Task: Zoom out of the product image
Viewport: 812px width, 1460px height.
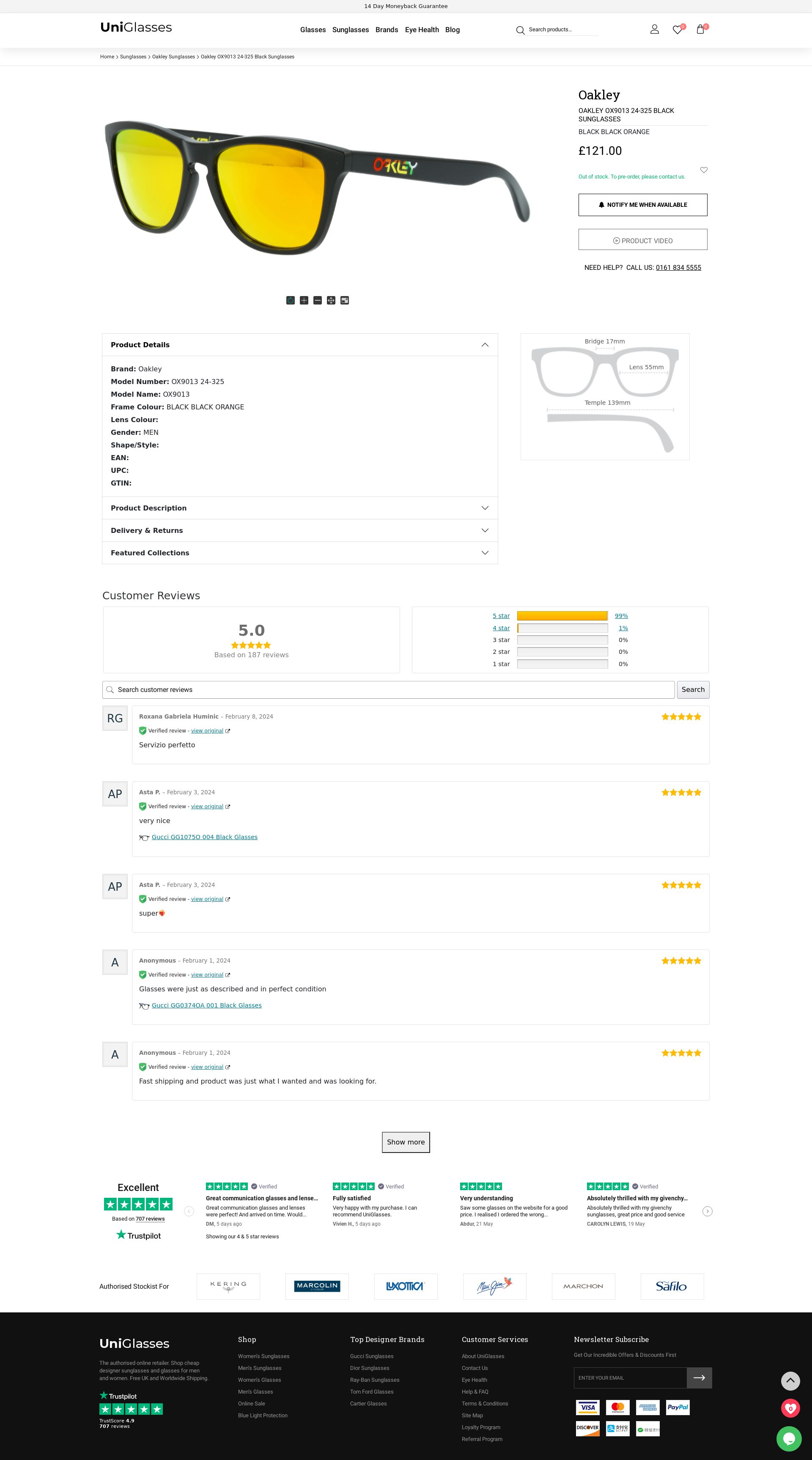Action: click(x=318, y=300)
